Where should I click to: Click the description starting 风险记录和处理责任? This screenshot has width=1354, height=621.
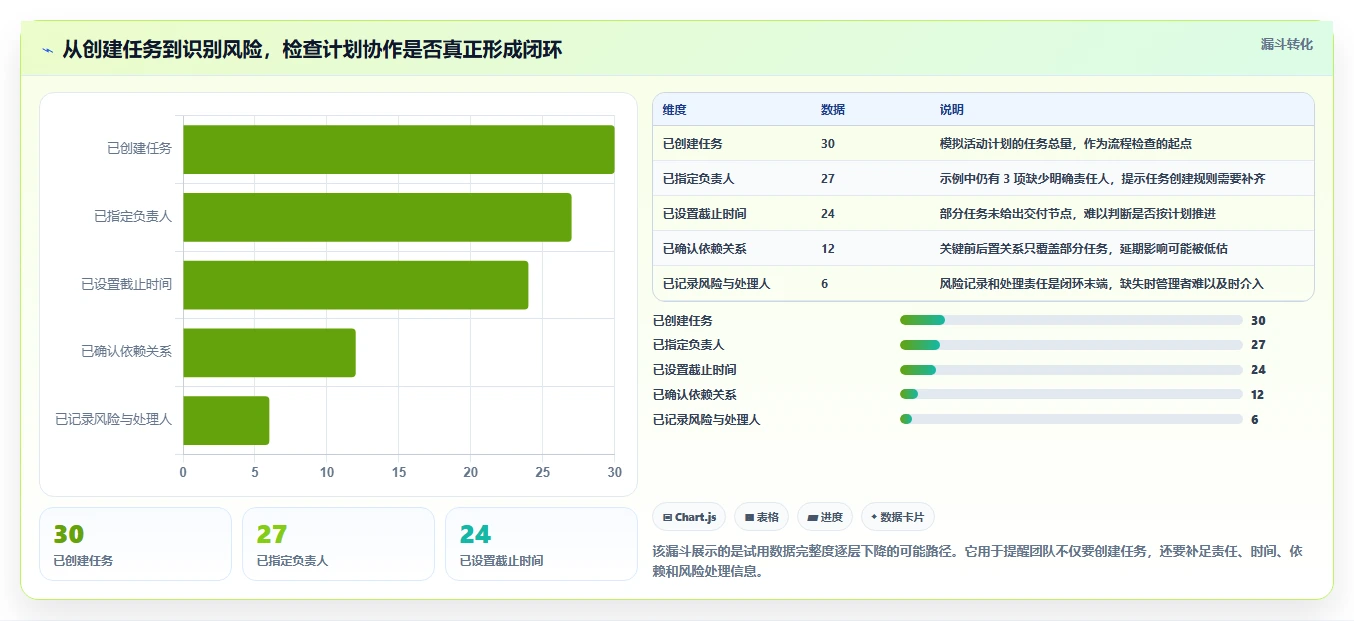click(1102, 284)
